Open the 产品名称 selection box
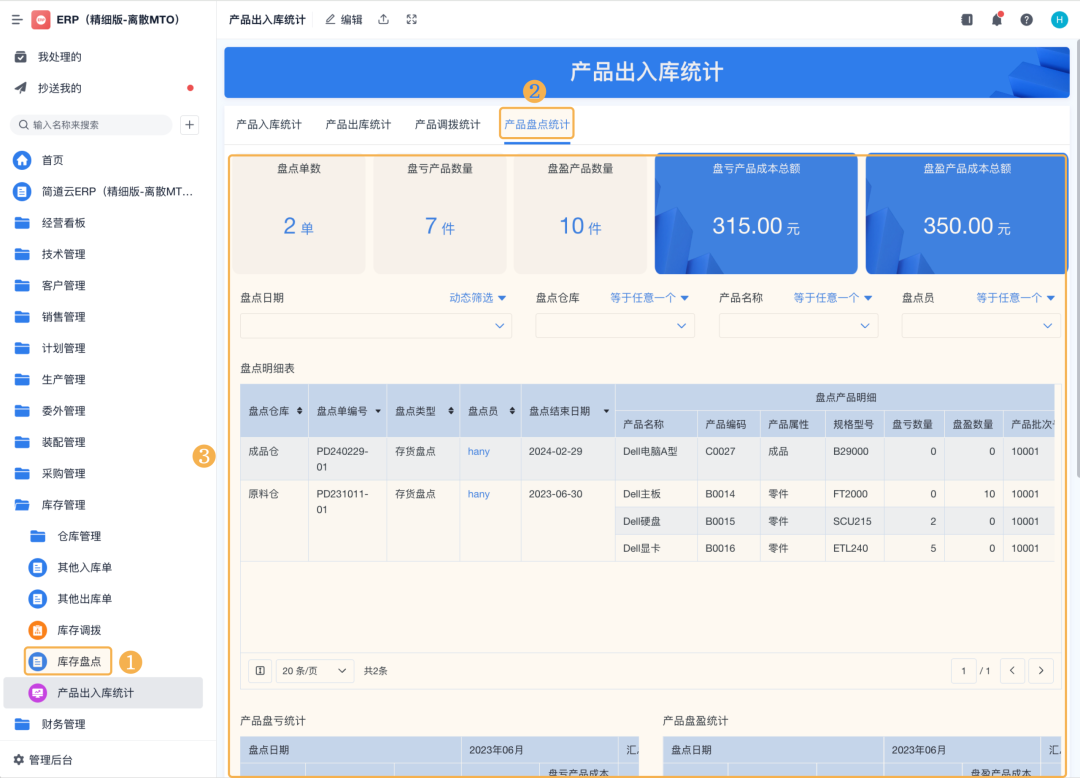 click(798, 326)
